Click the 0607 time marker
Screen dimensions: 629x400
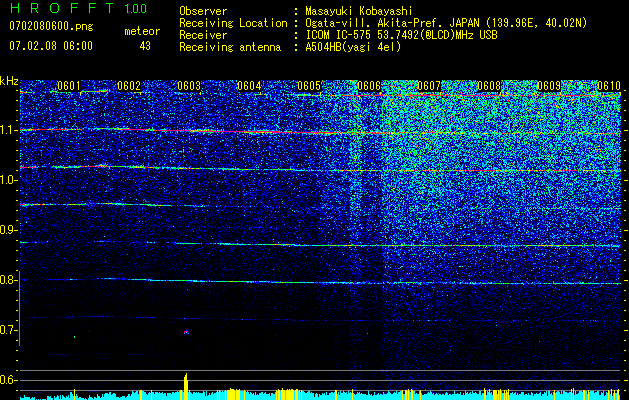click(429, 86)
